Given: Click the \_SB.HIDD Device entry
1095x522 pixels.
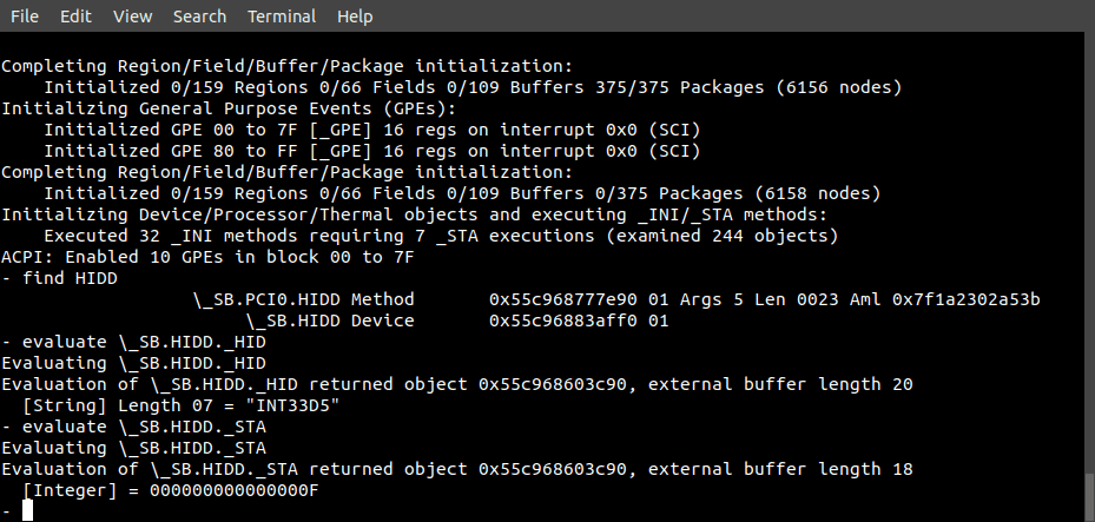Looking at the screenshot, I should [330, 321].
